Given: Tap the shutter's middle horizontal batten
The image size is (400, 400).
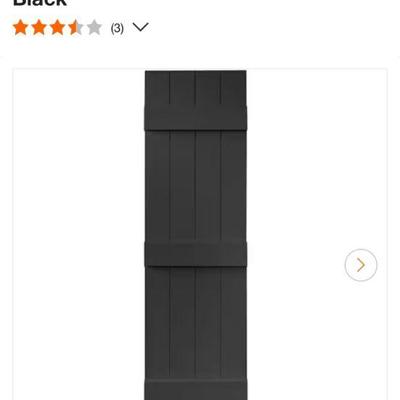Looking at the screenshot, I should pos(196,254).
